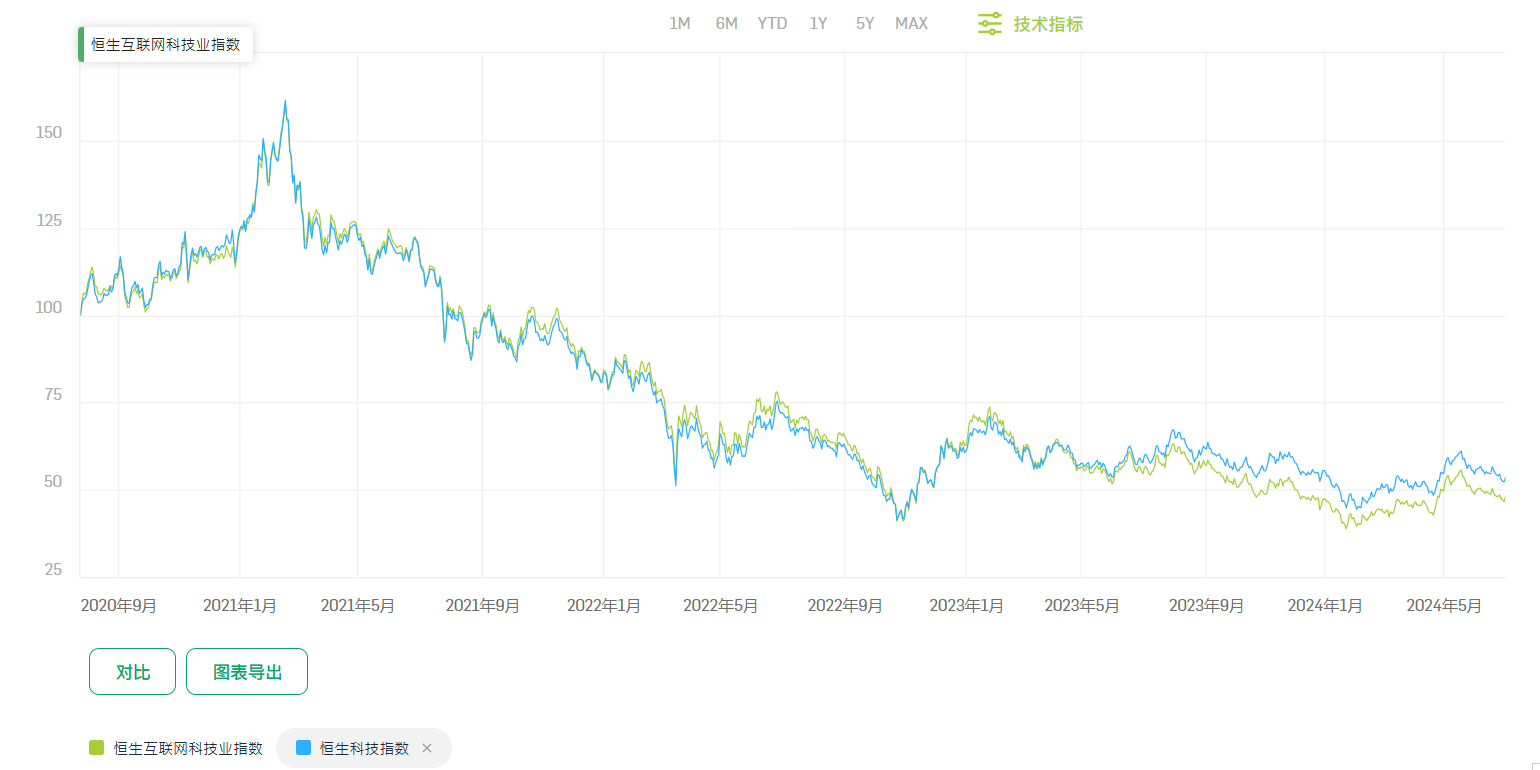This screenshot has width=1540, height=770.
Task: Click the 2021年1月 x-axis label
Action: point(240,606)
